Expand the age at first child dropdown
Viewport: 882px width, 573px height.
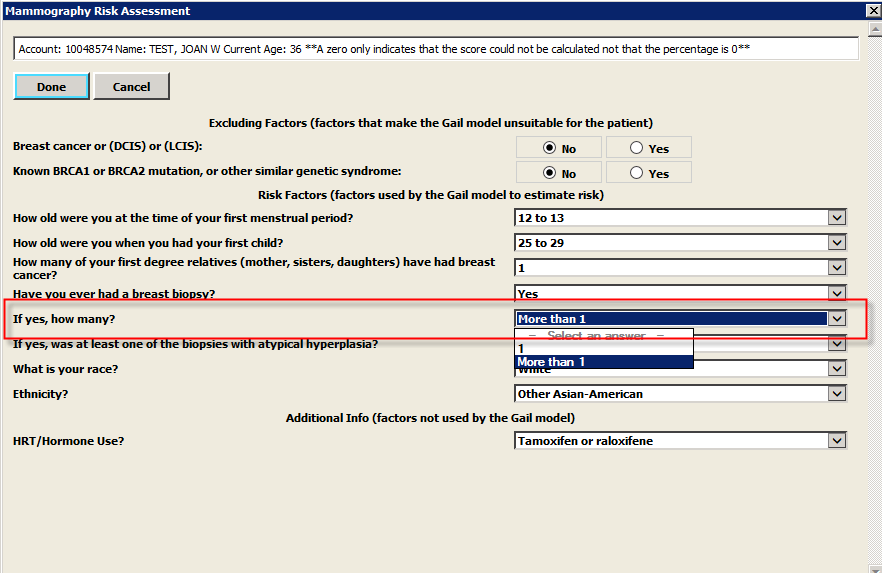pos(837,243)
